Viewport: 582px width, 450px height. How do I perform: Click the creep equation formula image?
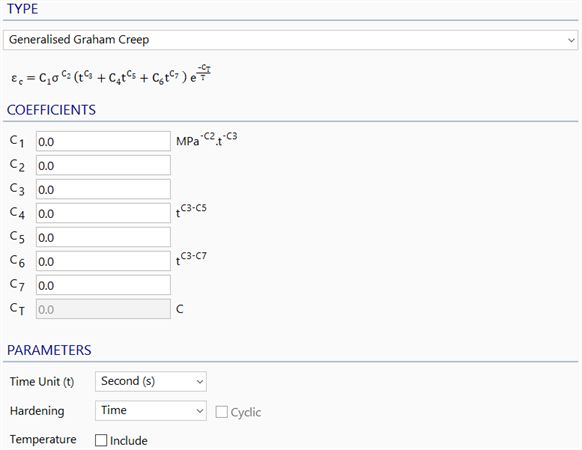(111, 75)
